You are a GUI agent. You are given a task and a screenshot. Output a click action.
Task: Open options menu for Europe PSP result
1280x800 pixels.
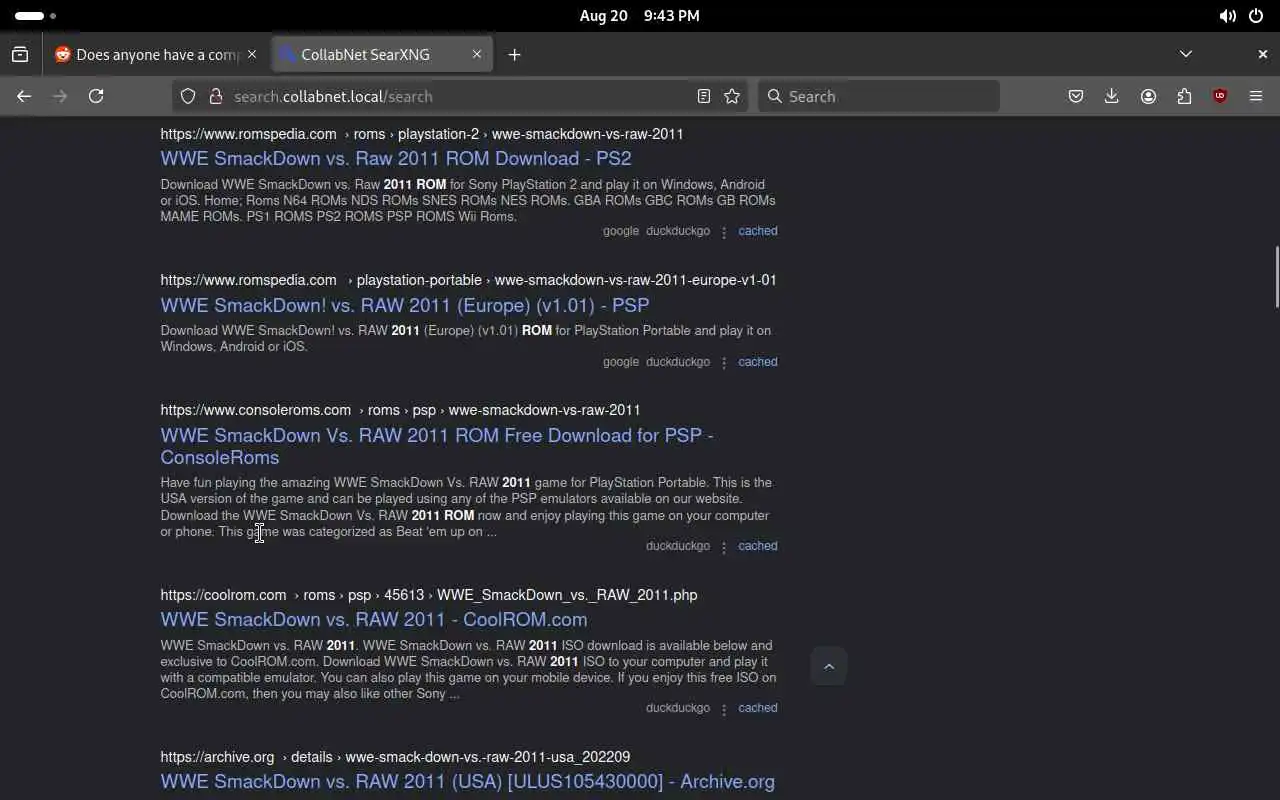pos(724,363)
